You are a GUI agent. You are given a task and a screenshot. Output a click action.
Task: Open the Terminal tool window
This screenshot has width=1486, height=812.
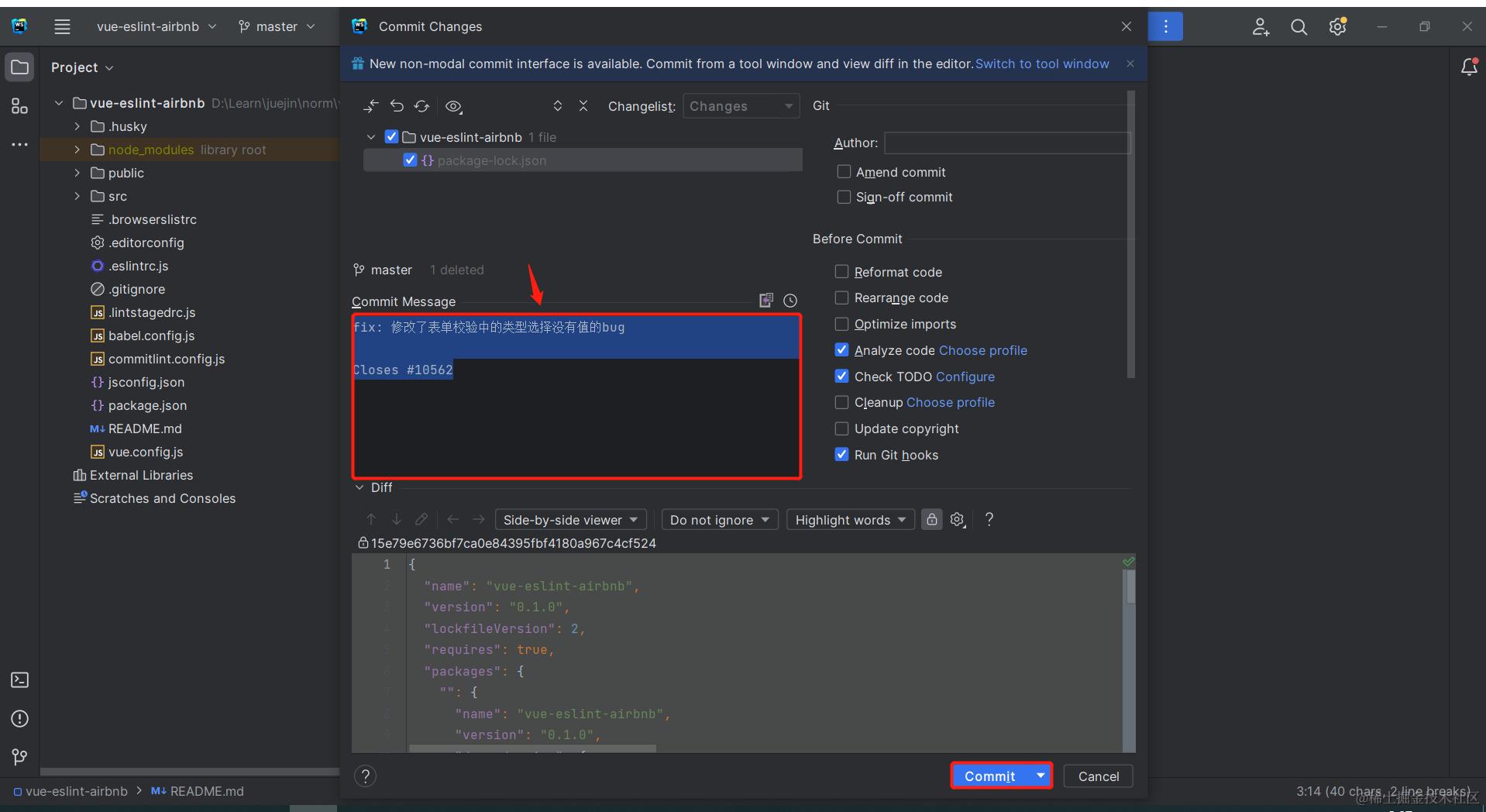pos(20,680)
